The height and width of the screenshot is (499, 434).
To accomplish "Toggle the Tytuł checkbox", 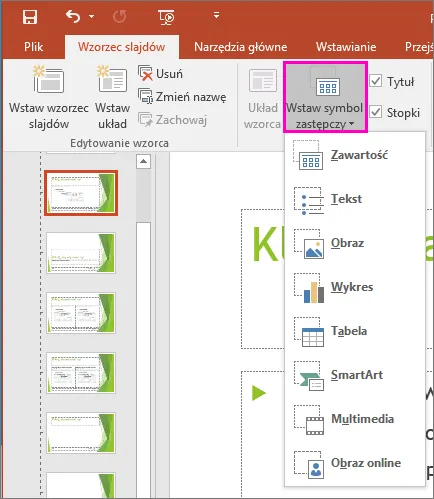I will (x=376, y=81).
